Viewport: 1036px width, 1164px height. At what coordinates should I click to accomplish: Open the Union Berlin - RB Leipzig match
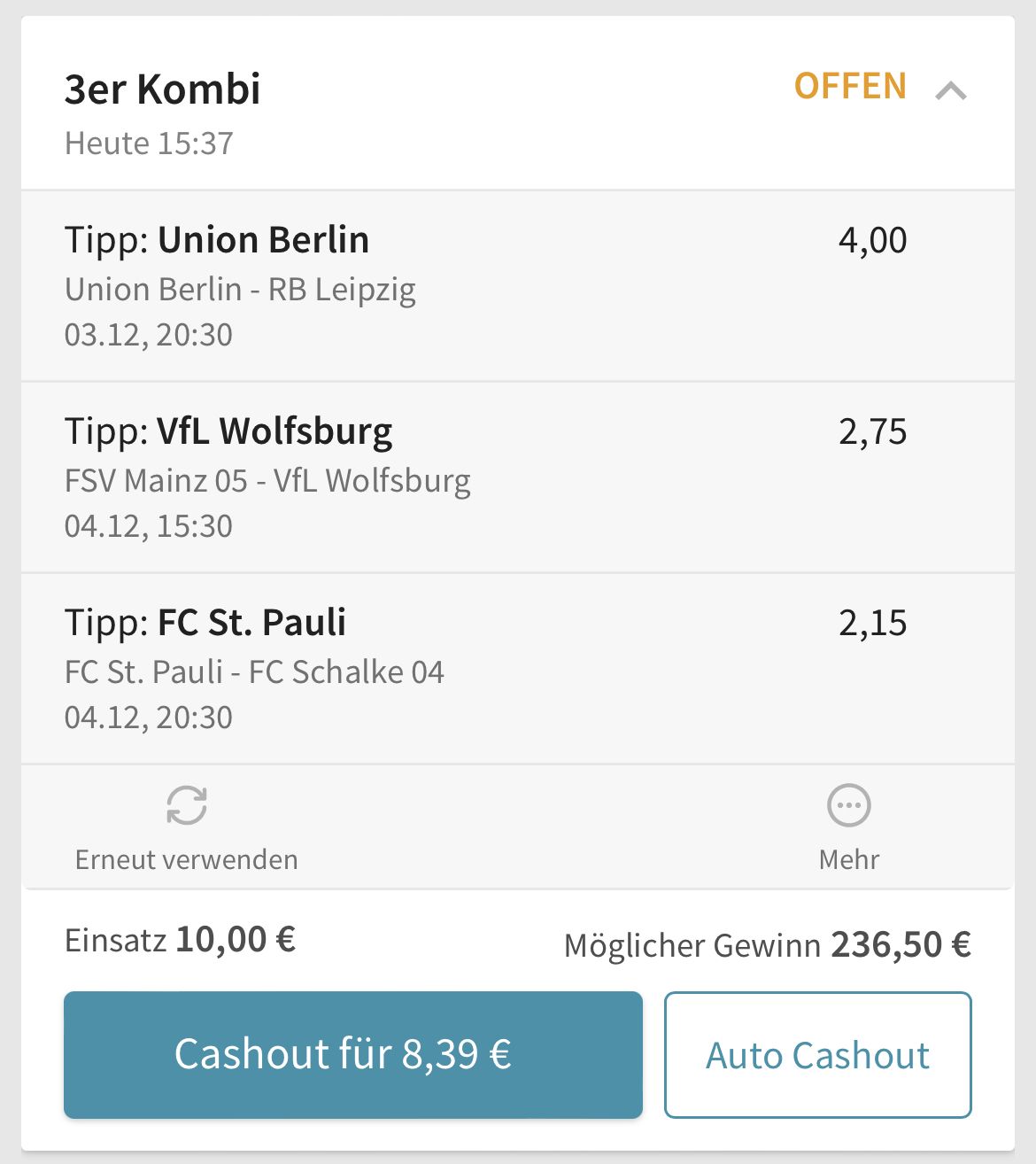tap(240, 290)
